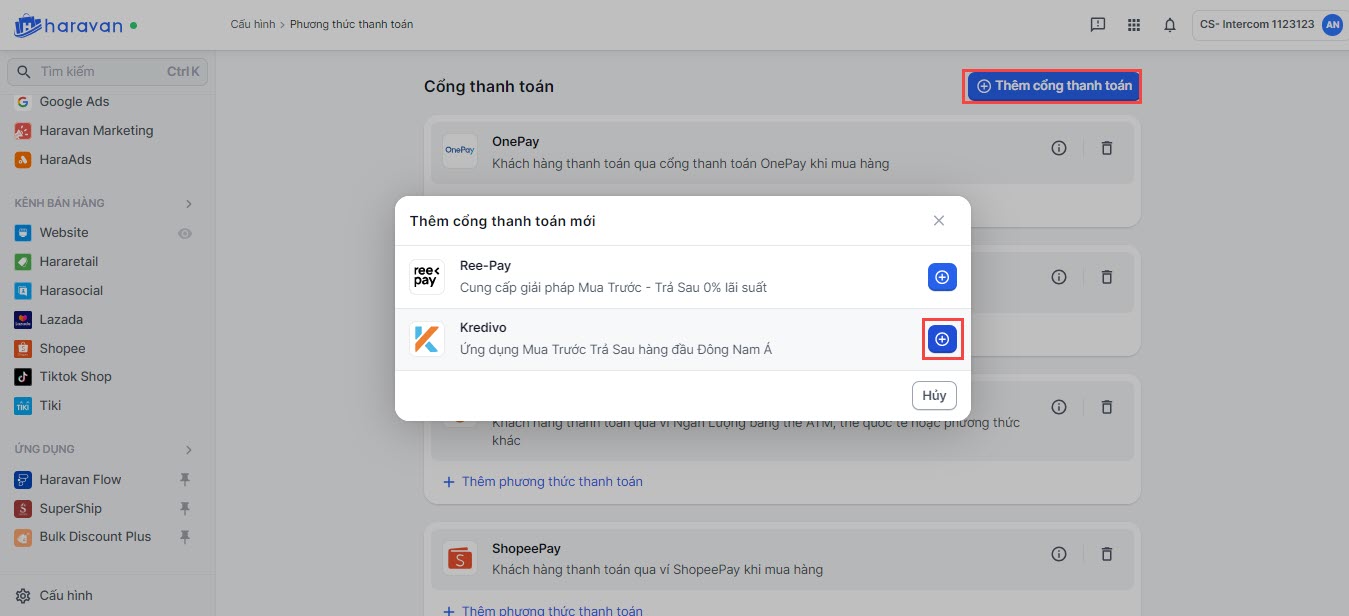Open the feedback message icon
Image resolution: width=1349 pixels, height=616 pixels.
pyautogui.click(x=1097, y=25)
